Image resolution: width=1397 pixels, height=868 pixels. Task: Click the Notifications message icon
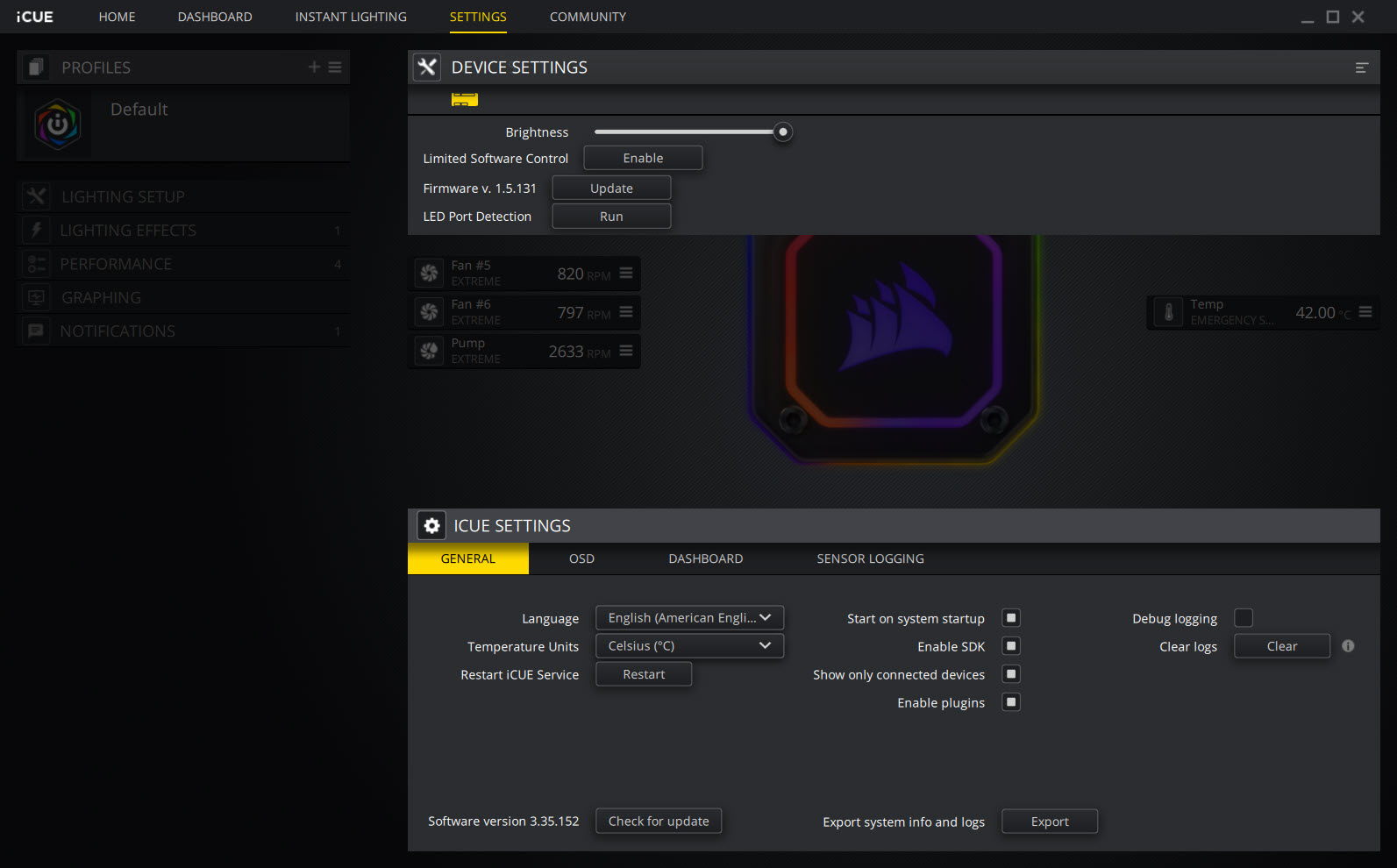pos(36,331)
